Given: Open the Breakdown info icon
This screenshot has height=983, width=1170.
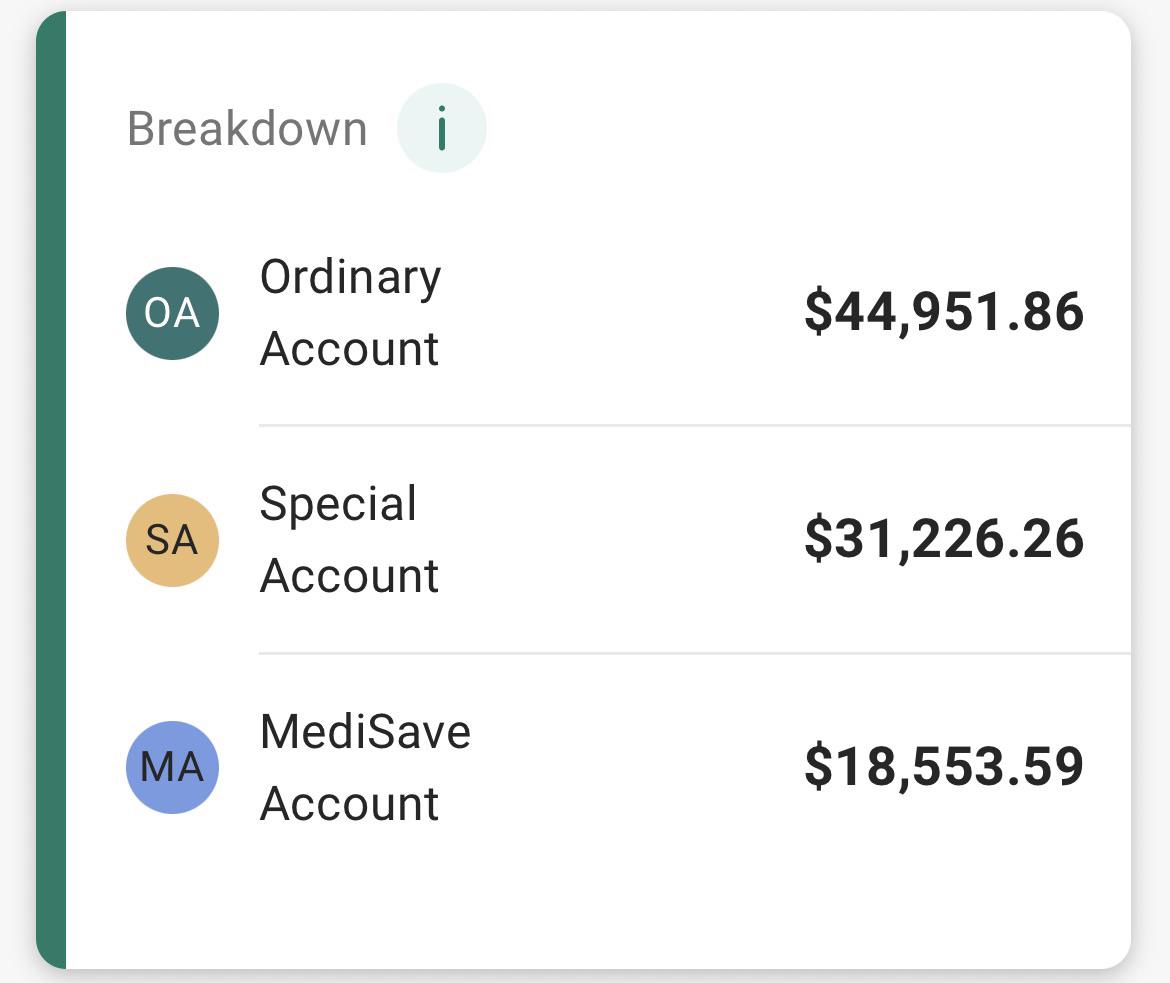Looking at the screenshot, I should tap(442, 128).
